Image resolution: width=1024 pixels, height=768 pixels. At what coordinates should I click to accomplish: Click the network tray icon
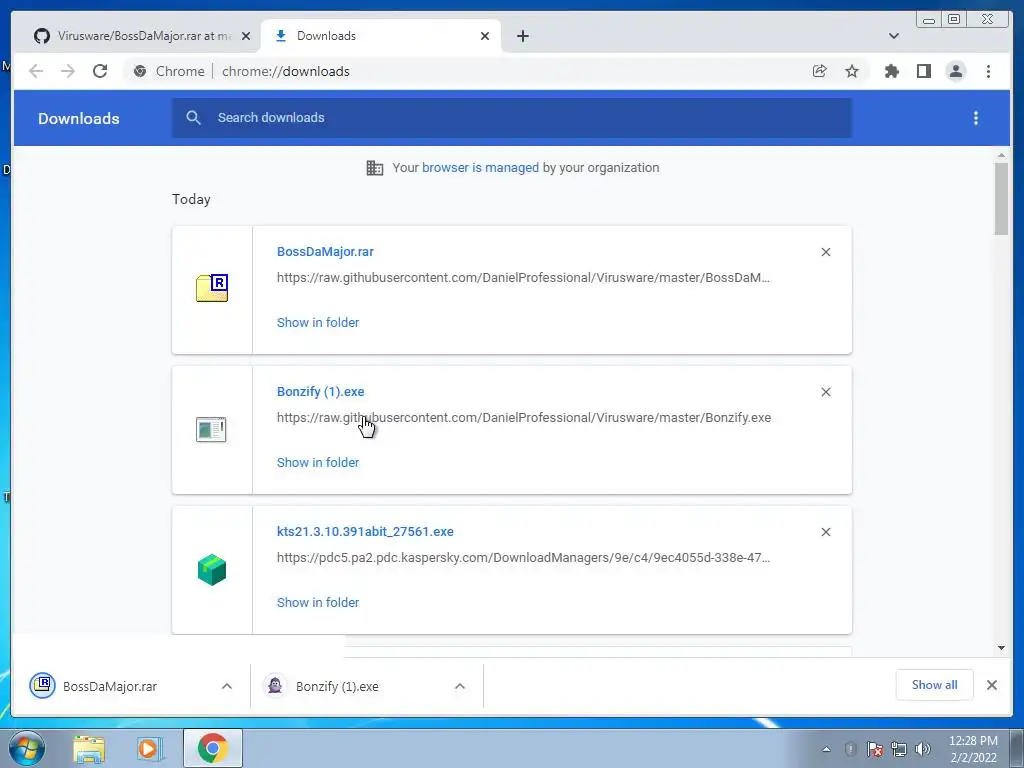(899, 749)
